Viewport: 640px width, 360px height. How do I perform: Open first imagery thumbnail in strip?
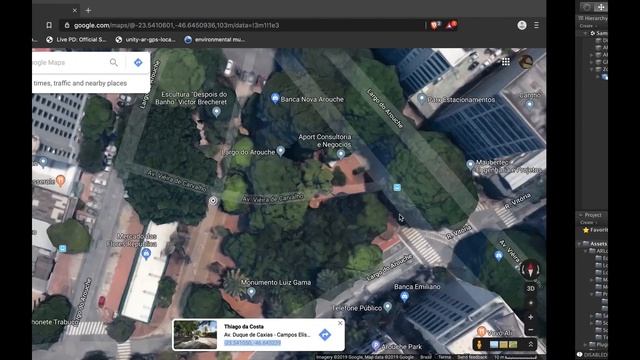[x=494, y=345]
